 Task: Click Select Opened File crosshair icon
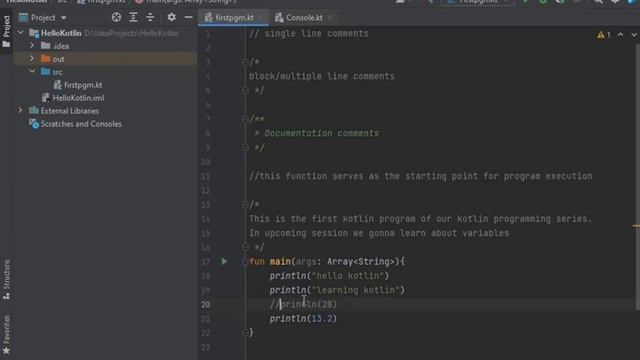[116, 17]
